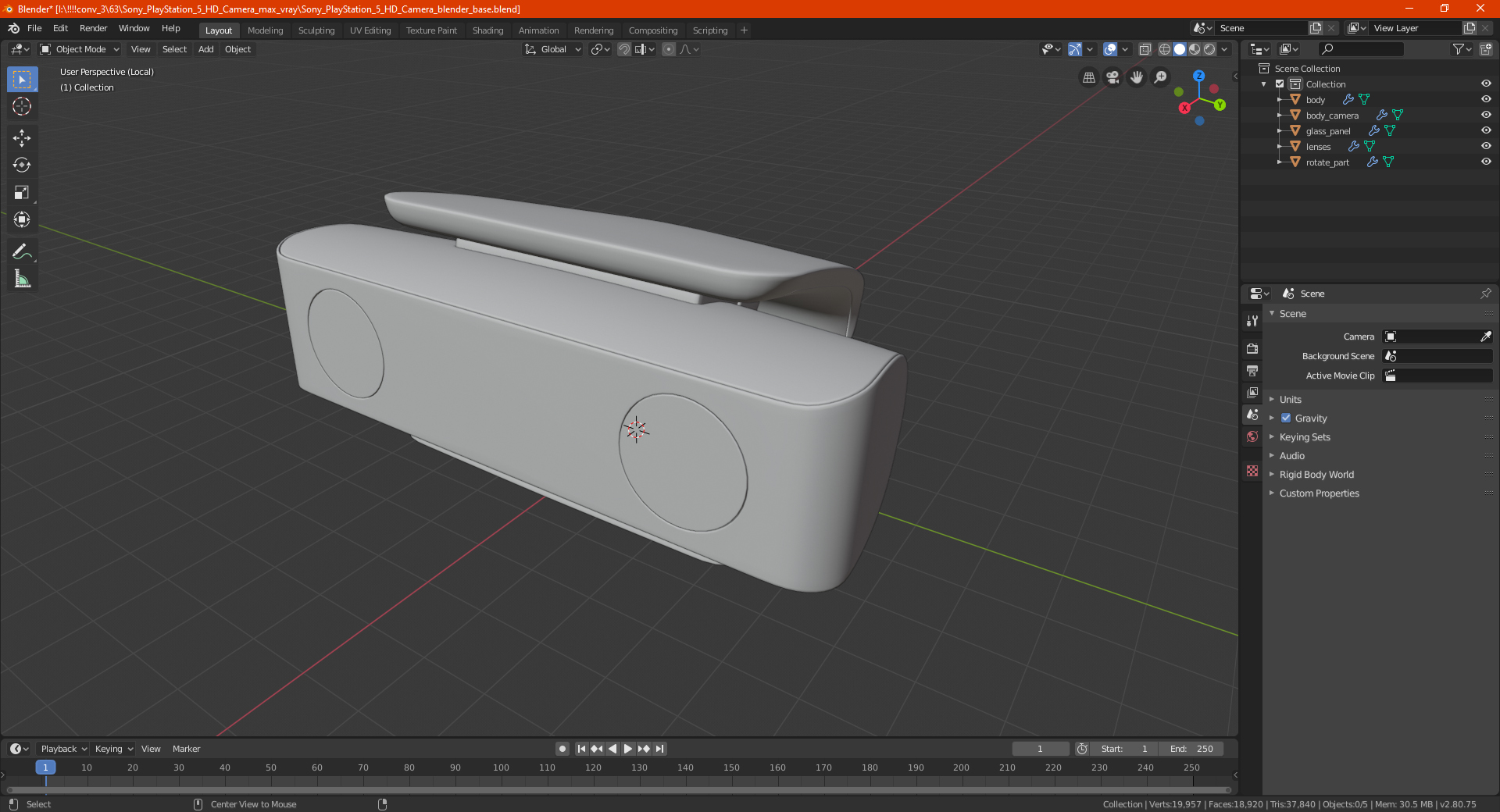The width and height of the screenshot is (1500, 812).
Task: Click the Y axis gizmo circle
Action: 1220,105
